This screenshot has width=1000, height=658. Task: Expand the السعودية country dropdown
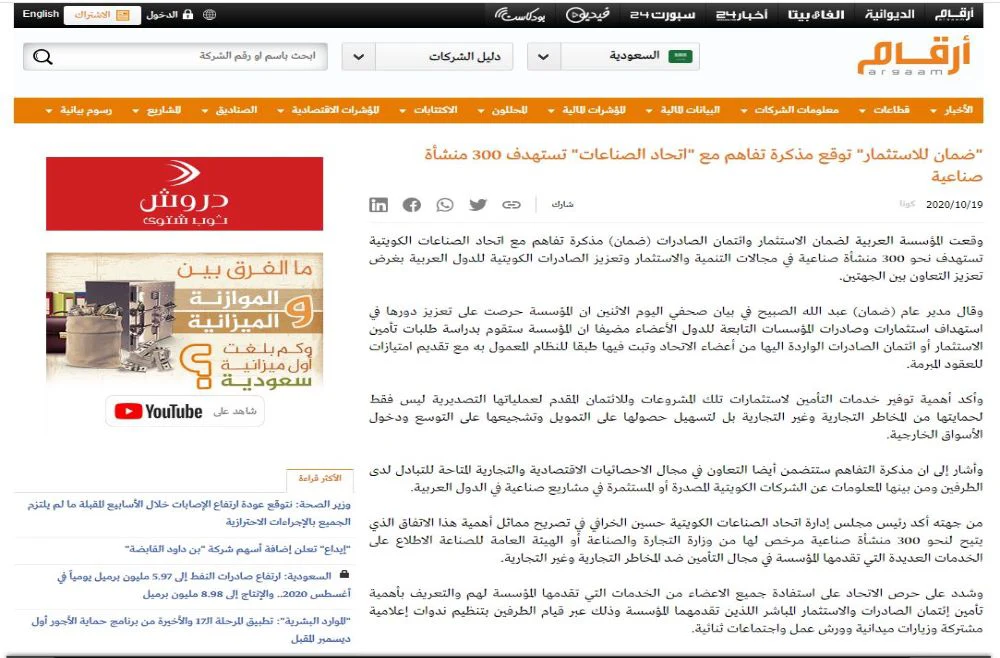coord(614,56)
